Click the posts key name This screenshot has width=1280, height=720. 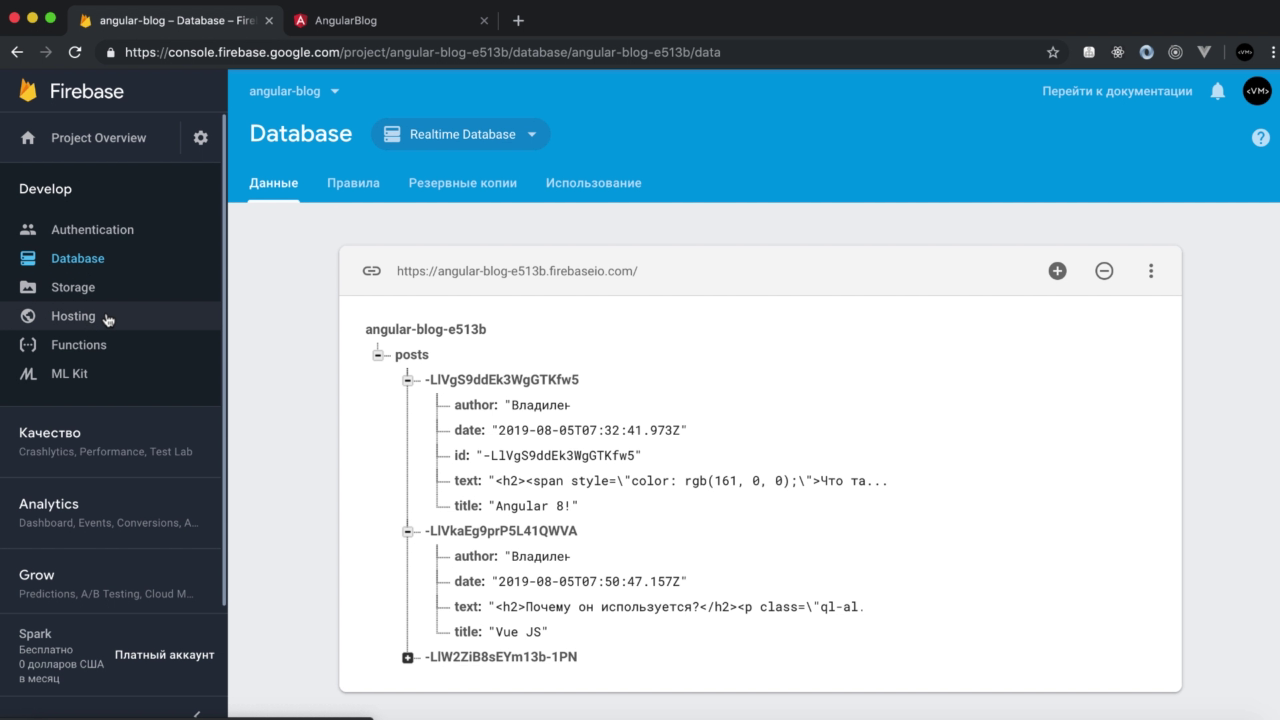[412, 355]
